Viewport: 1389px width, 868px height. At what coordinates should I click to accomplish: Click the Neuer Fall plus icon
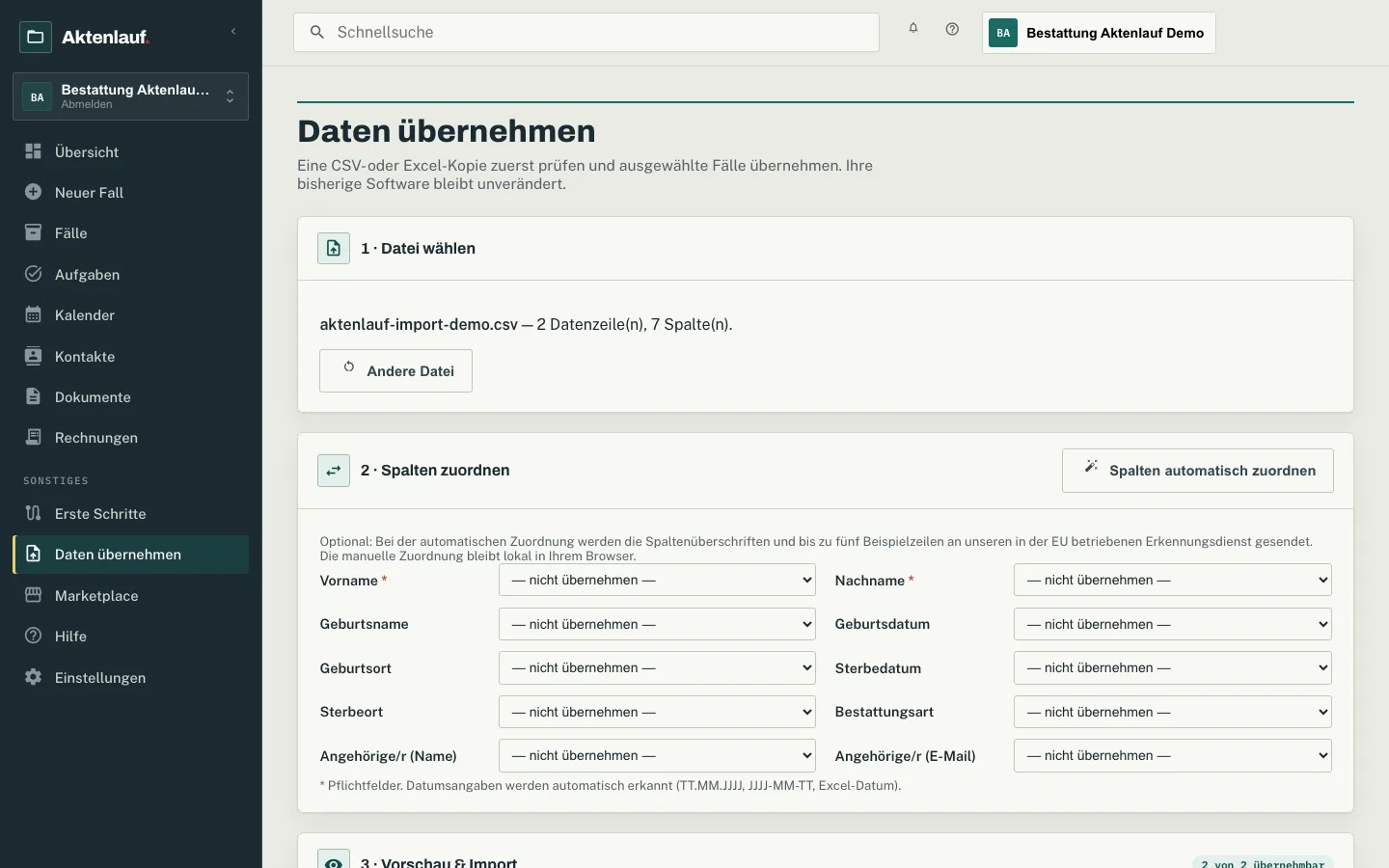(33, 192)
